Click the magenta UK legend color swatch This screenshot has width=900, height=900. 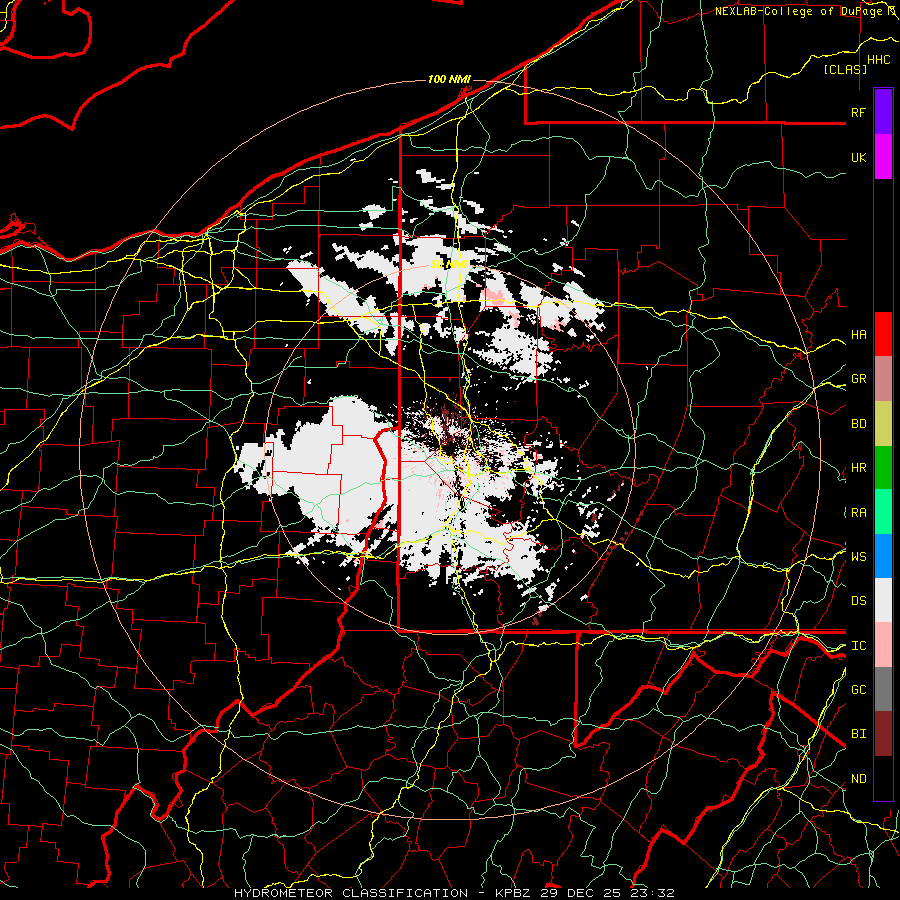(x=883, y=157)
